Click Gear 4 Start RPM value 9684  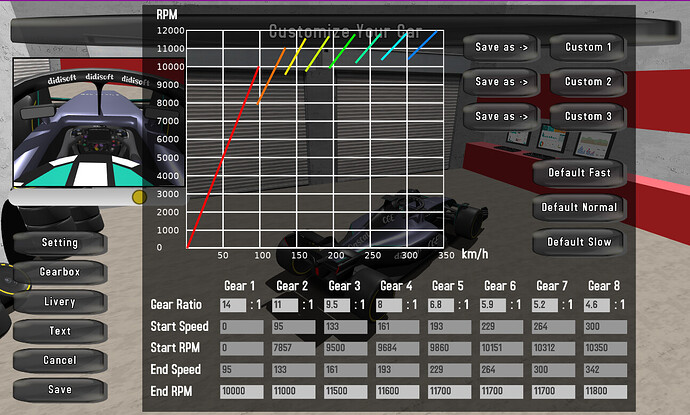pos(397,348)
